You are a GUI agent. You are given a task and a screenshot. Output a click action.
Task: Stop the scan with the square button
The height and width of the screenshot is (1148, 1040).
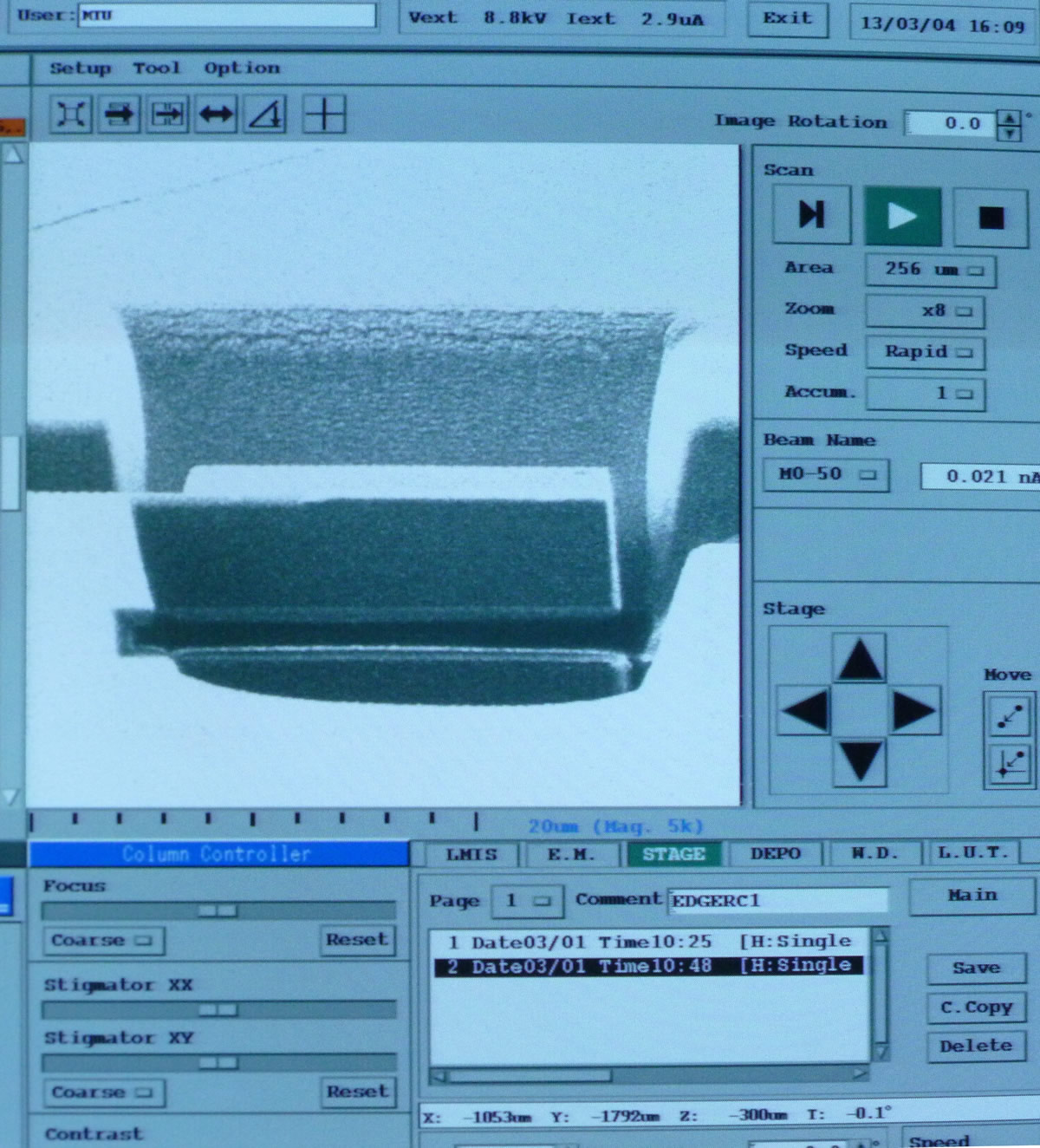coord(991,217)
